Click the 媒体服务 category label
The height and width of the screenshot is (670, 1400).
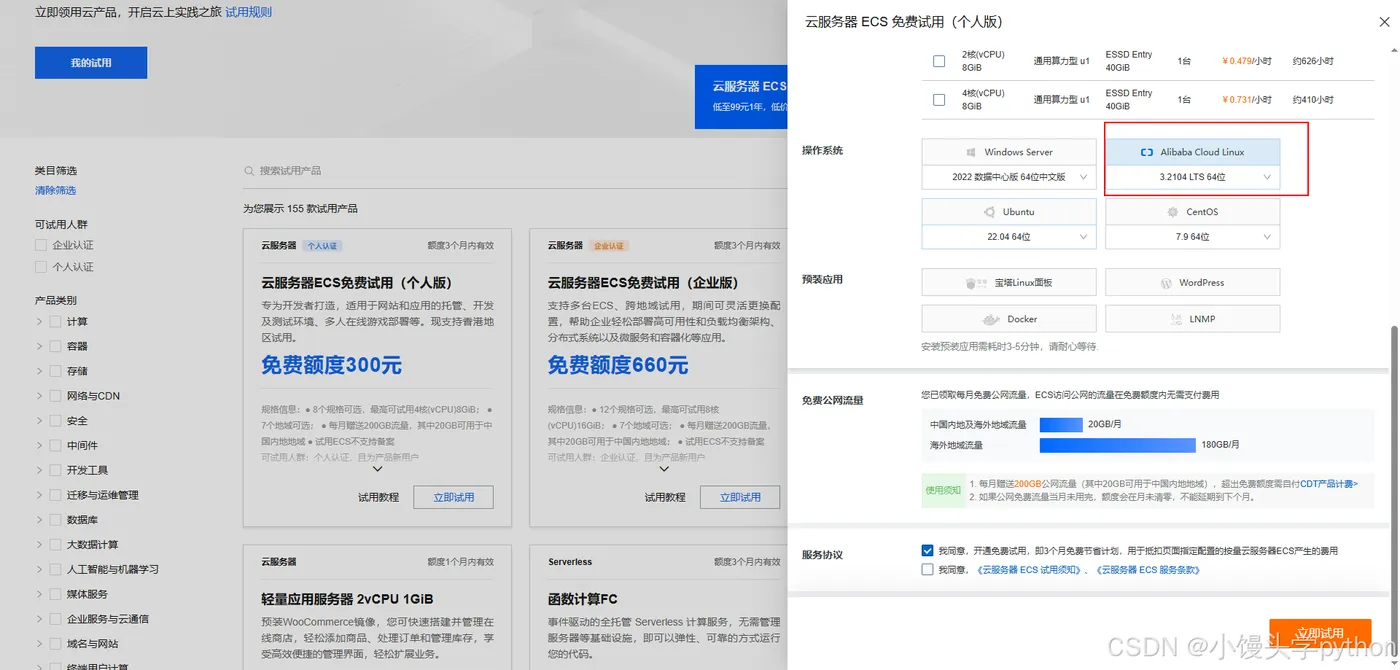click(87, 595)
